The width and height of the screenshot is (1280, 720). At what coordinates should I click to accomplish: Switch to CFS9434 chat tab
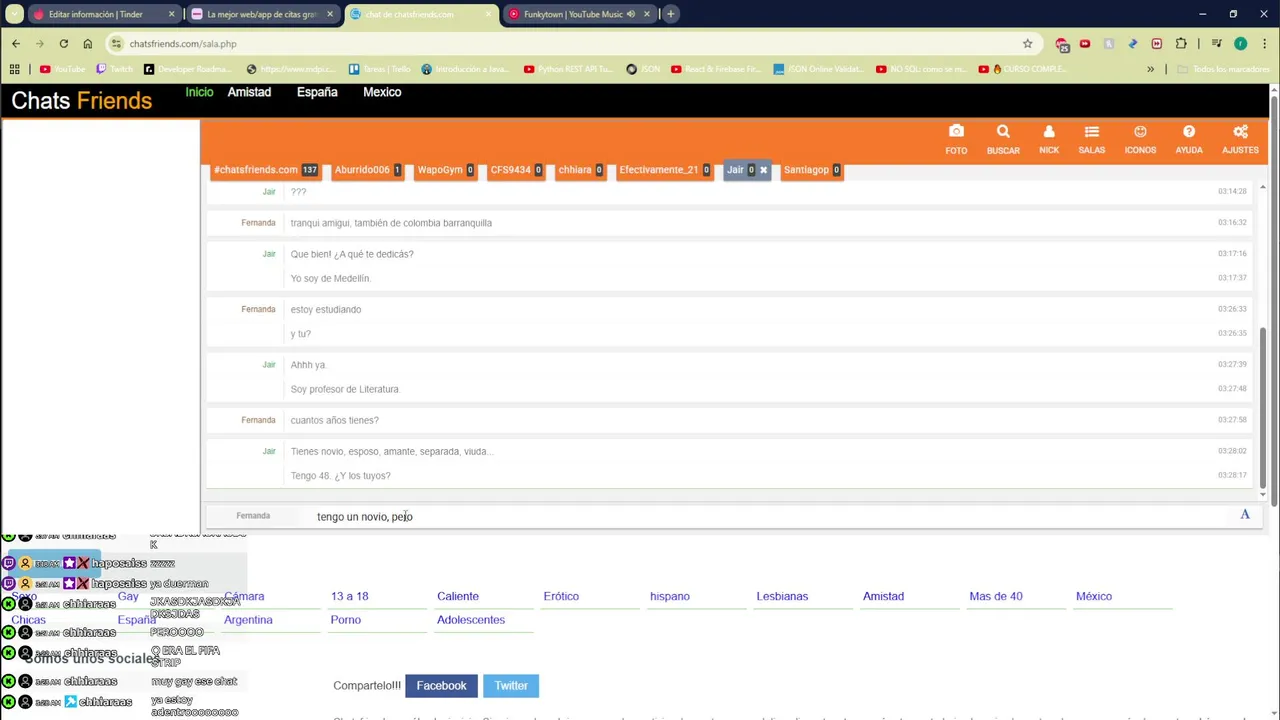point(516,170)
